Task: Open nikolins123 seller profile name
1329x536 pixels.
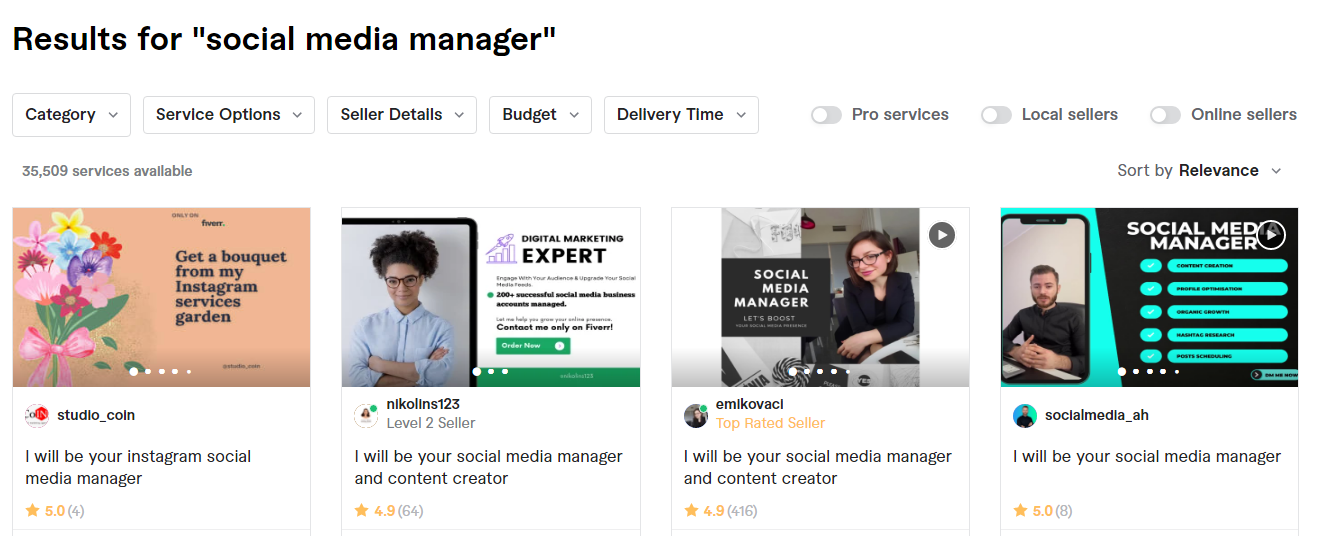Action: click(x=423, y=404)
